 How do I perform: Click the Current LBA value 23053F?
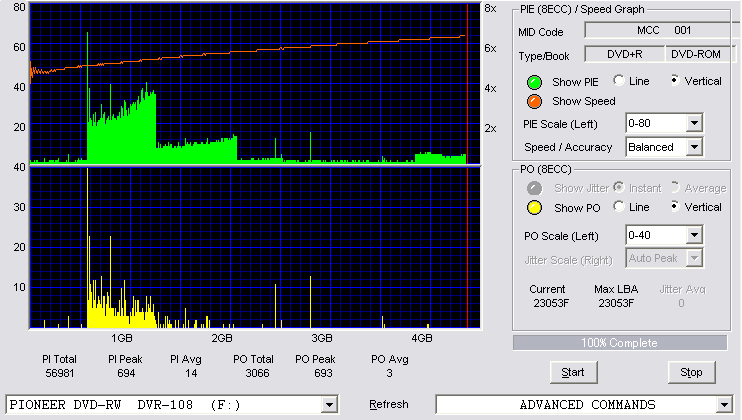tap(551, 303)
